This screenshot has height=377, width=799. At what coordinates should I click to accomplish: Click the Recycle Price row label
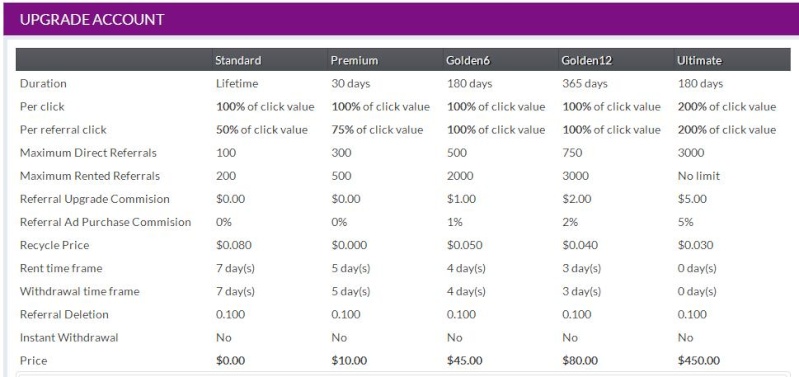[54, 245]
